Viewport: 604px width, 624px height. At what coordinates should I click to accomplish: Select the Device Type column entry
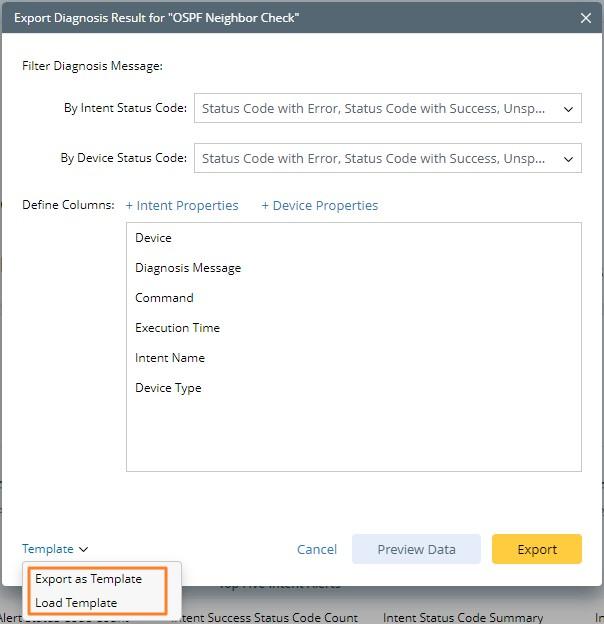pyautogui.click(x=168, y=388)
